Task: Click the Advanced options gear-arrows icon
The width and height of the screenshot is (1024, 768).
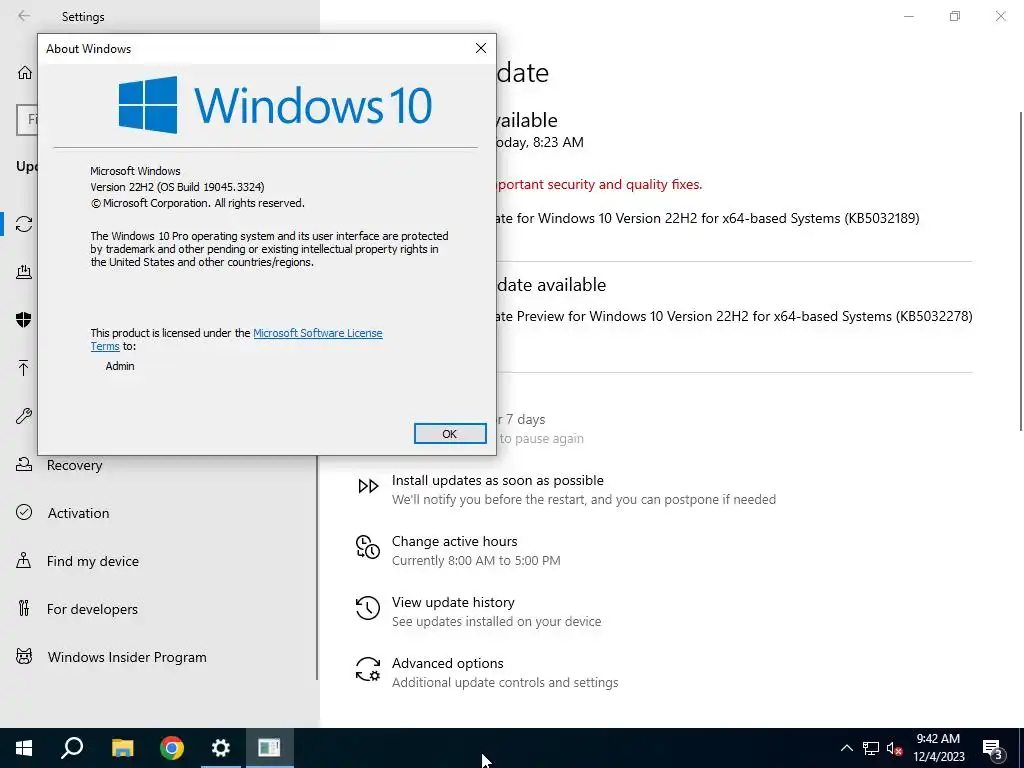Action: click(x=368, y=669)
